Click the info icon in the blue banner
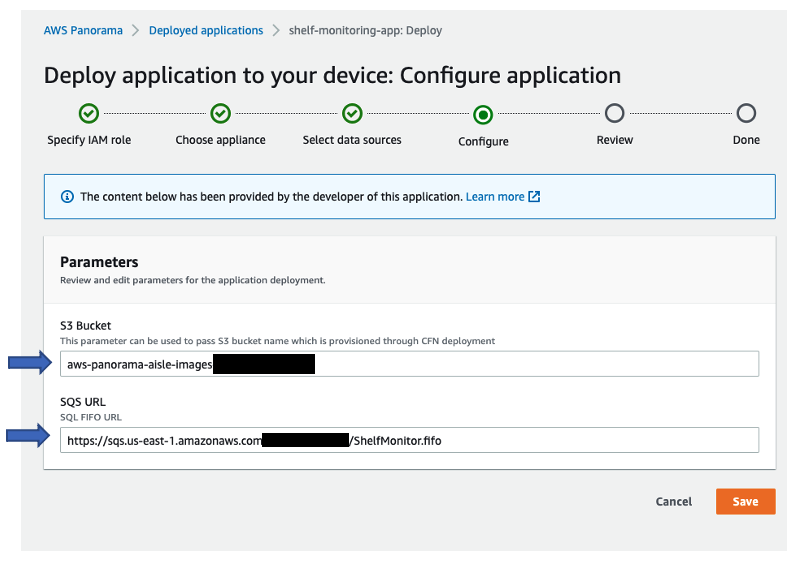The height and width of the screenshot is (565, 798). (x=67, y=196)
